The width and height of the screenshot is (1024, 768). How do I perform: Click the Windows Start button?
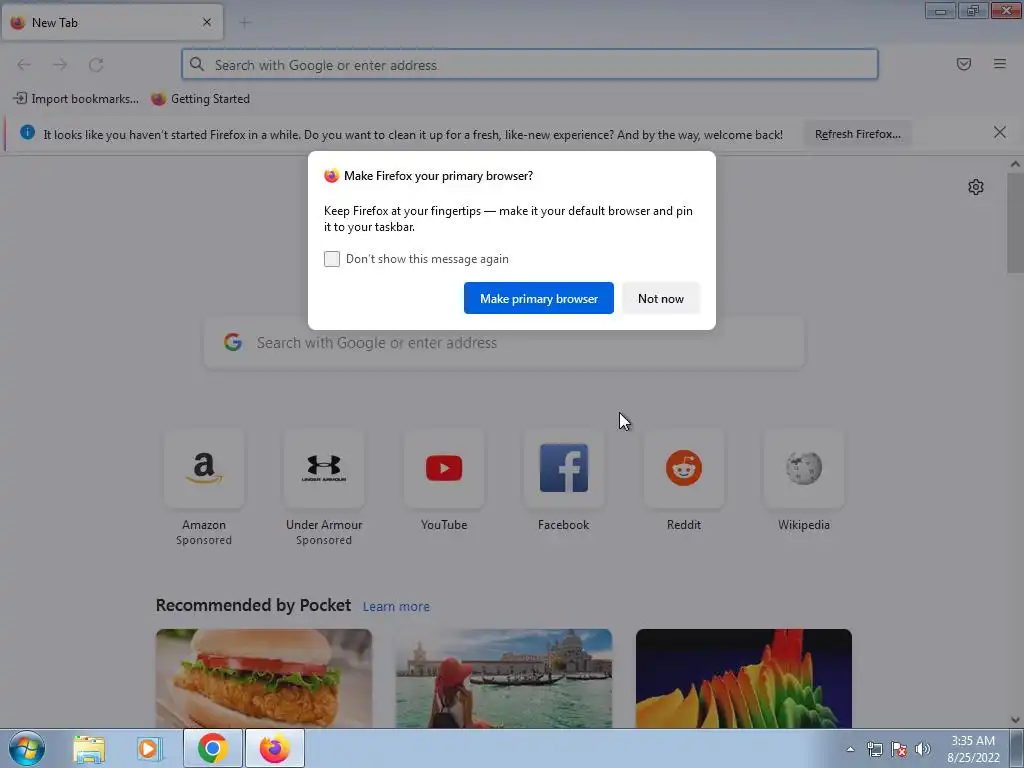27,748
